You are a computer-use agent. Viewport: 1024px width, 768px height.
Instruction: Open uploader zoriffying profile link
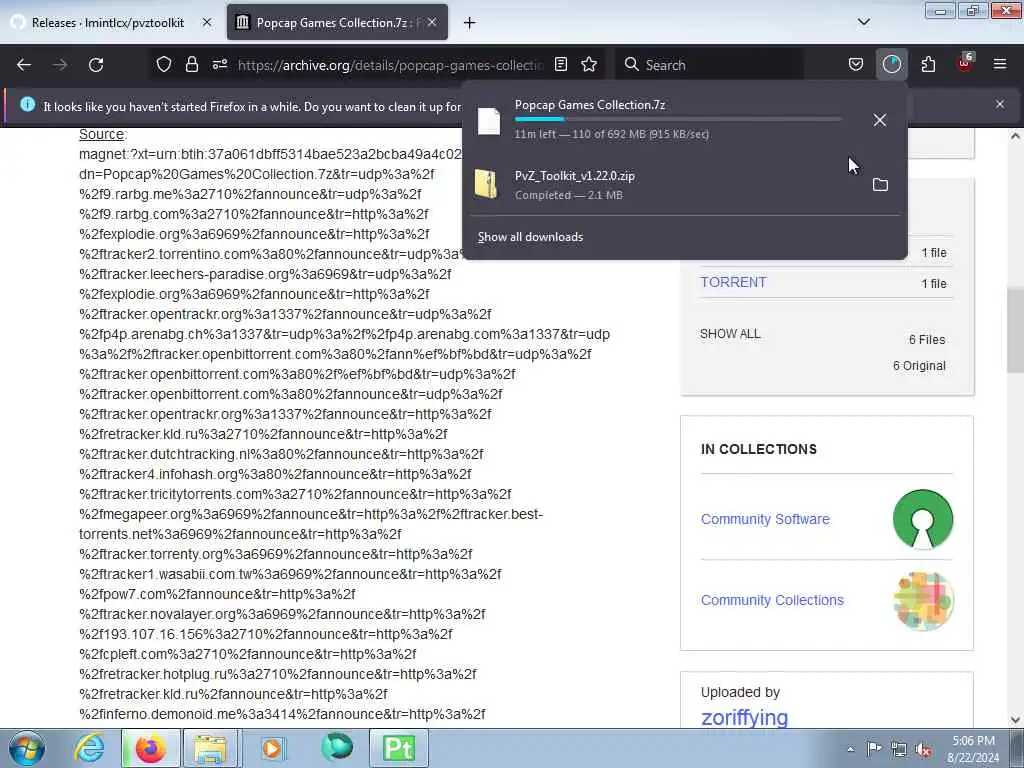coord(744,718)
